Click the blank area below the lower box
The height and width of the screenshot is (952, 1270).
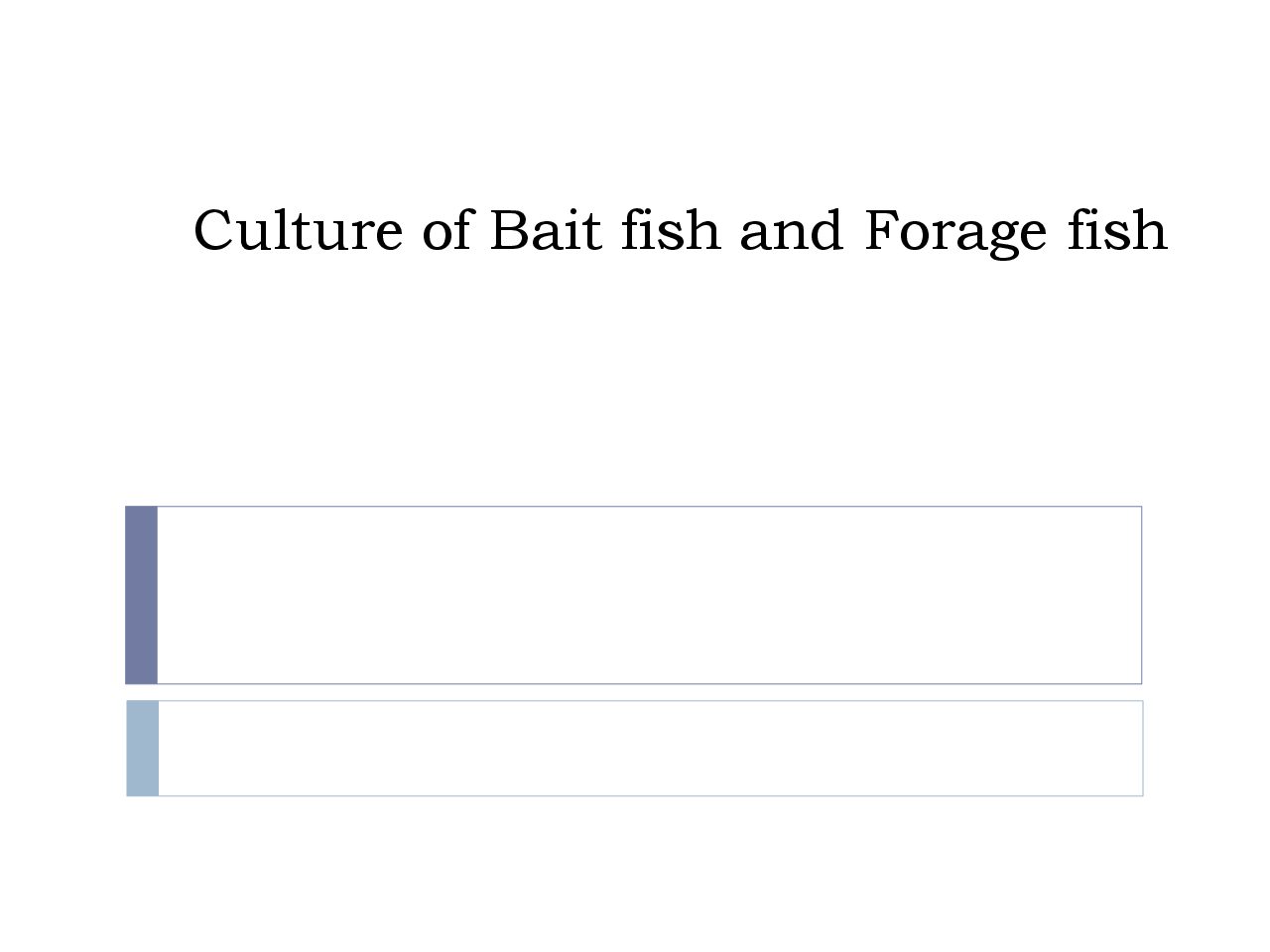click(x=635, y=873)
